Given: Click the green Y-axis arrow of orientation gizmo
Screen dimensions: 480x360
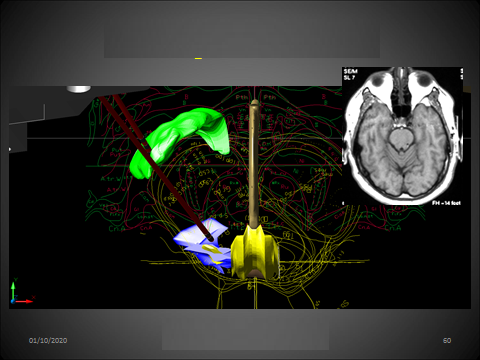Looking at the screenshot, I should (13, 289).
